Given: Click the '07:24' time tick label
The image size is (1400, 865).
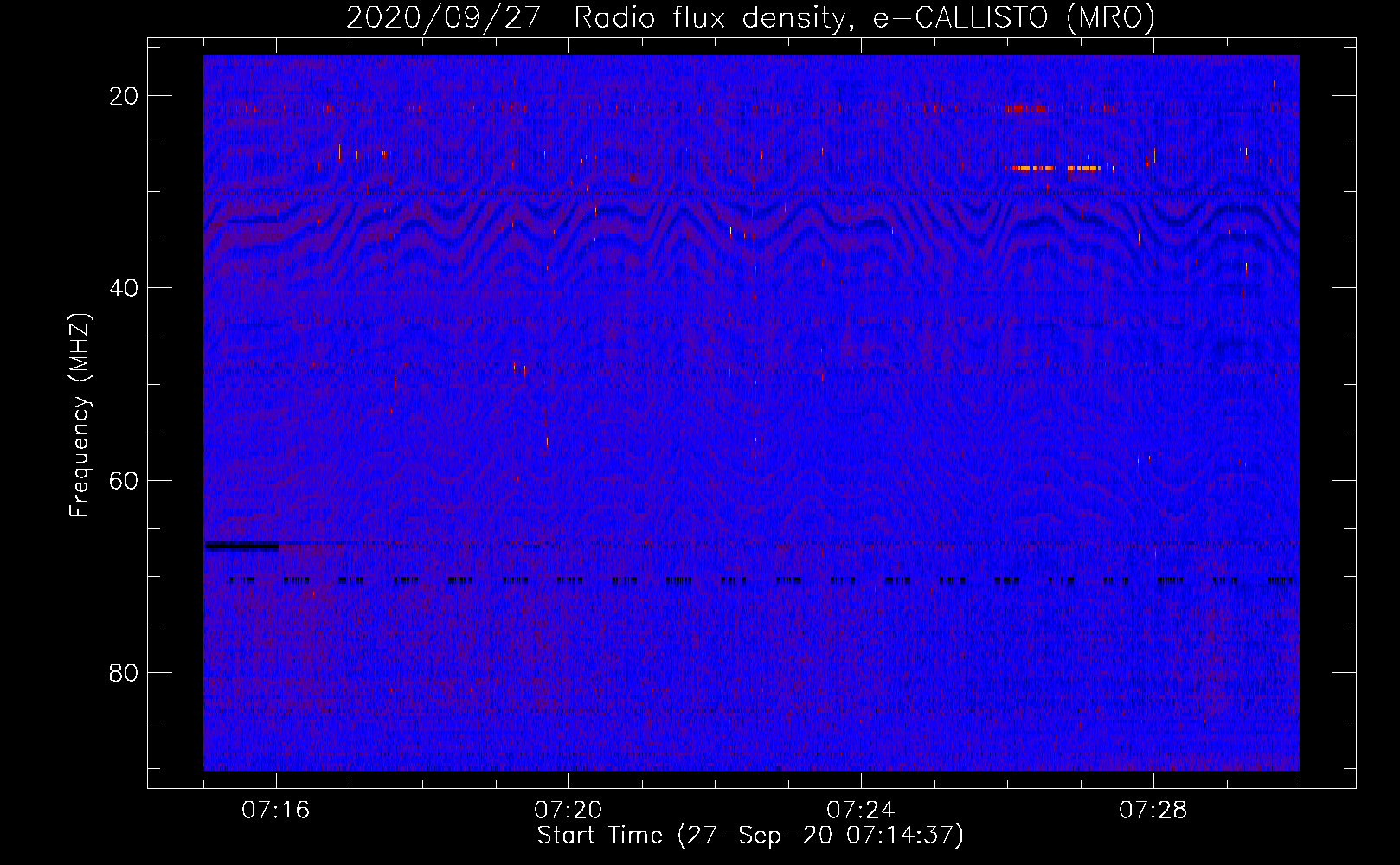Looking at the screenshot, I should click(861, 811).
